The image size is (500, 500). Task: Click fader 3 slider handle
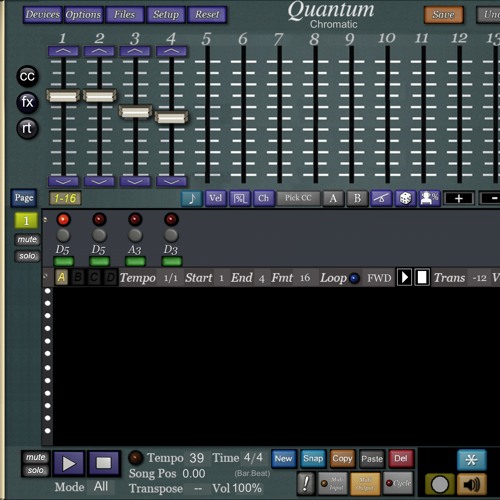135,111
